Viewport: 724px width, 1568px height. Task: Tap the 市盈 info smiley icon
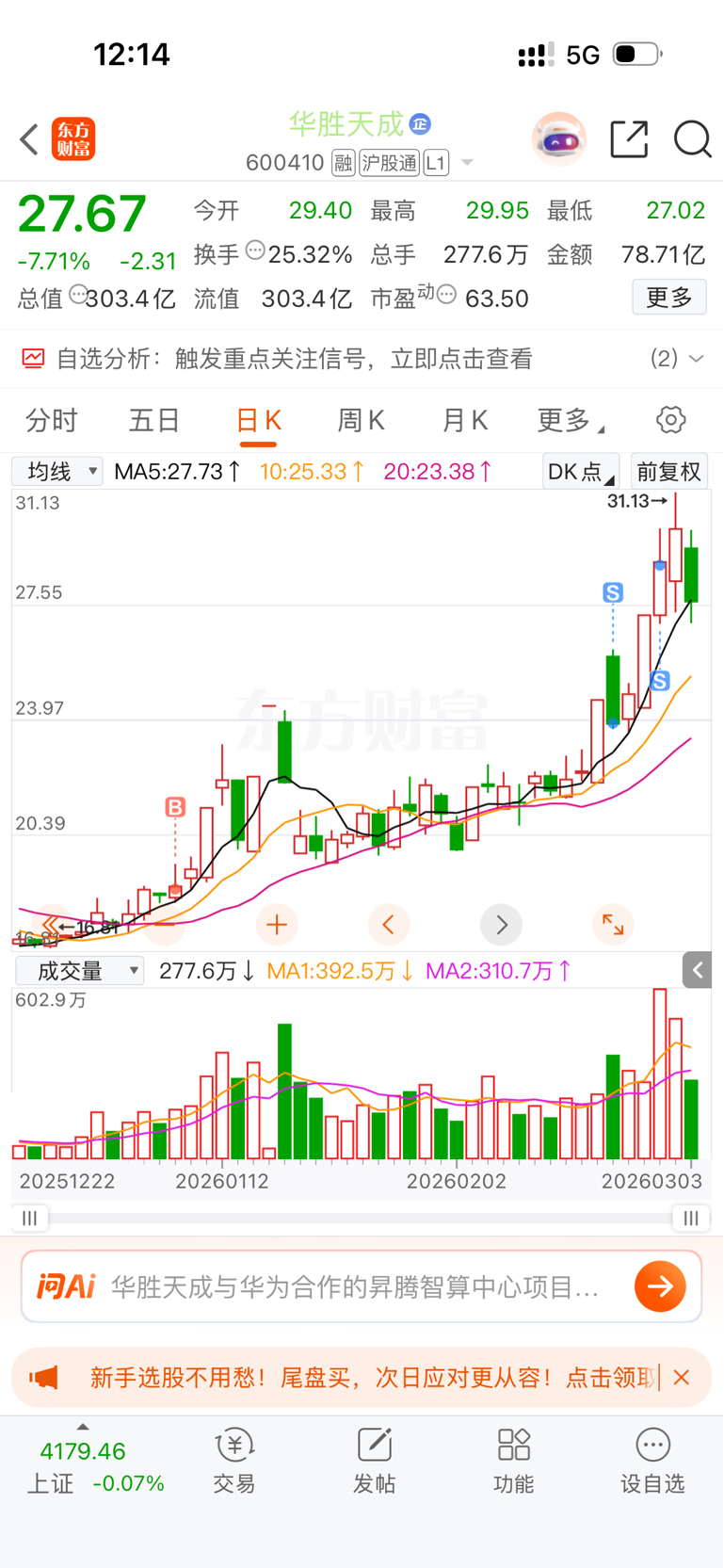click(x=447, y=295)
